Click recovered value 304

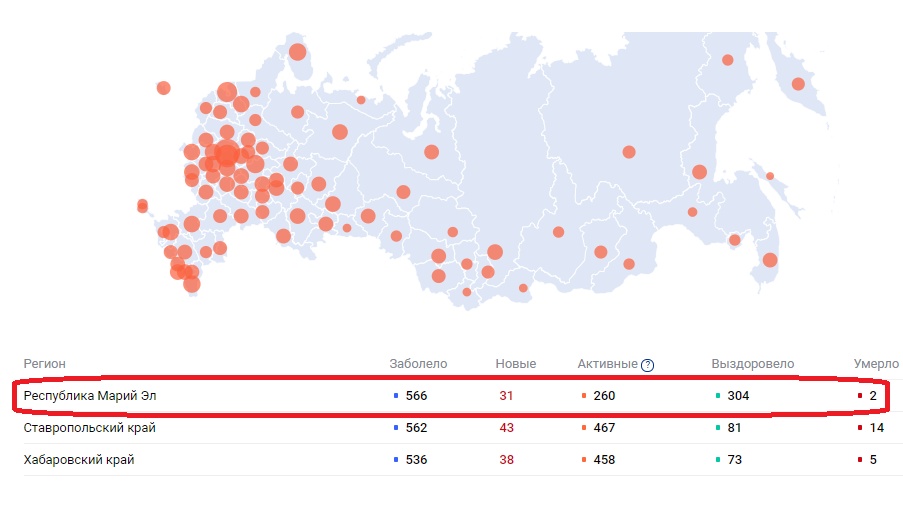point(738,396)
